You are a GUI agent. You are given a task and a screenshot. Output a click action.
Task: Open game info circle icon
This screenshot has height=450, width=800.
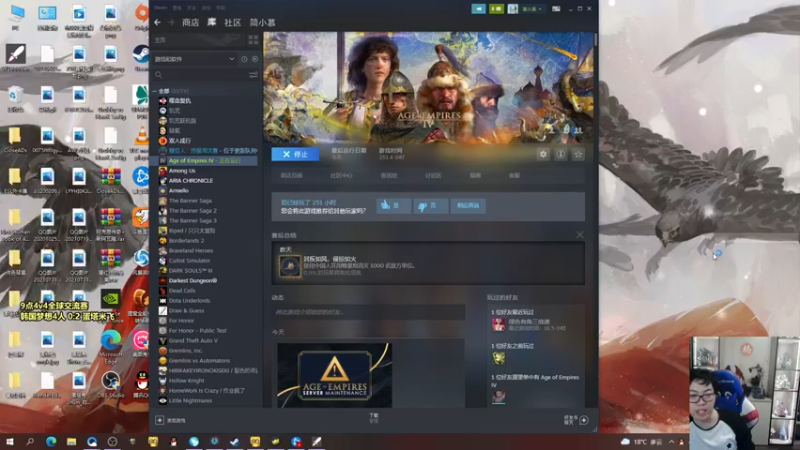(561, 154)
